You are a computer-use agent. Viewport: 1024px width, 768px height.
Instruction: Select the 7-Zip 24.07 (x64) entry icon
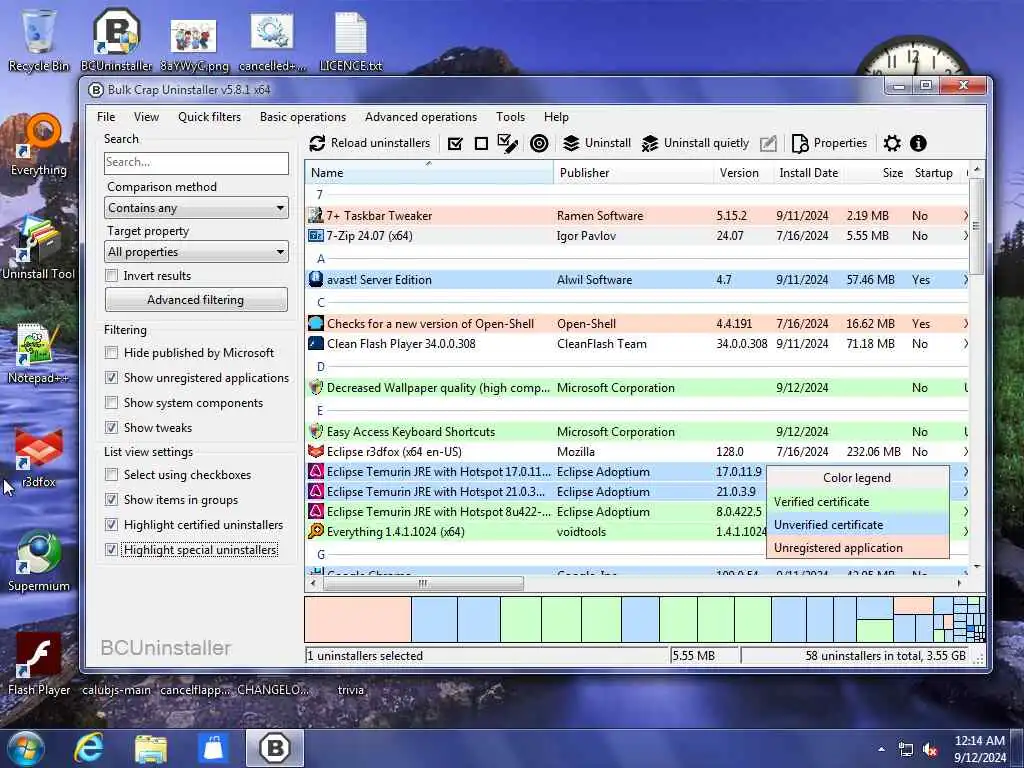coord(315,236)
